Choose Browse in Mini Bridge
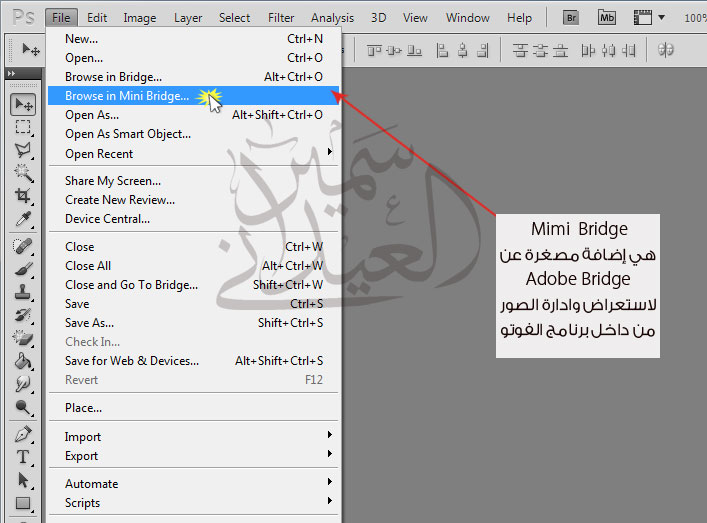707x523 pixels. click(x=193, y=96)
